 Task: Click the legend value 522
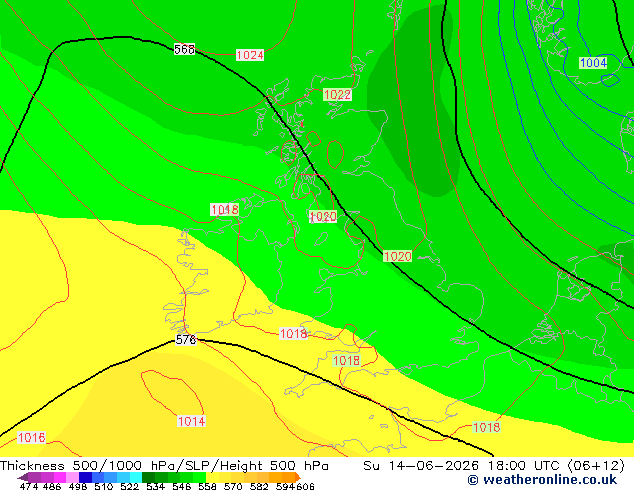pos(129,486)
